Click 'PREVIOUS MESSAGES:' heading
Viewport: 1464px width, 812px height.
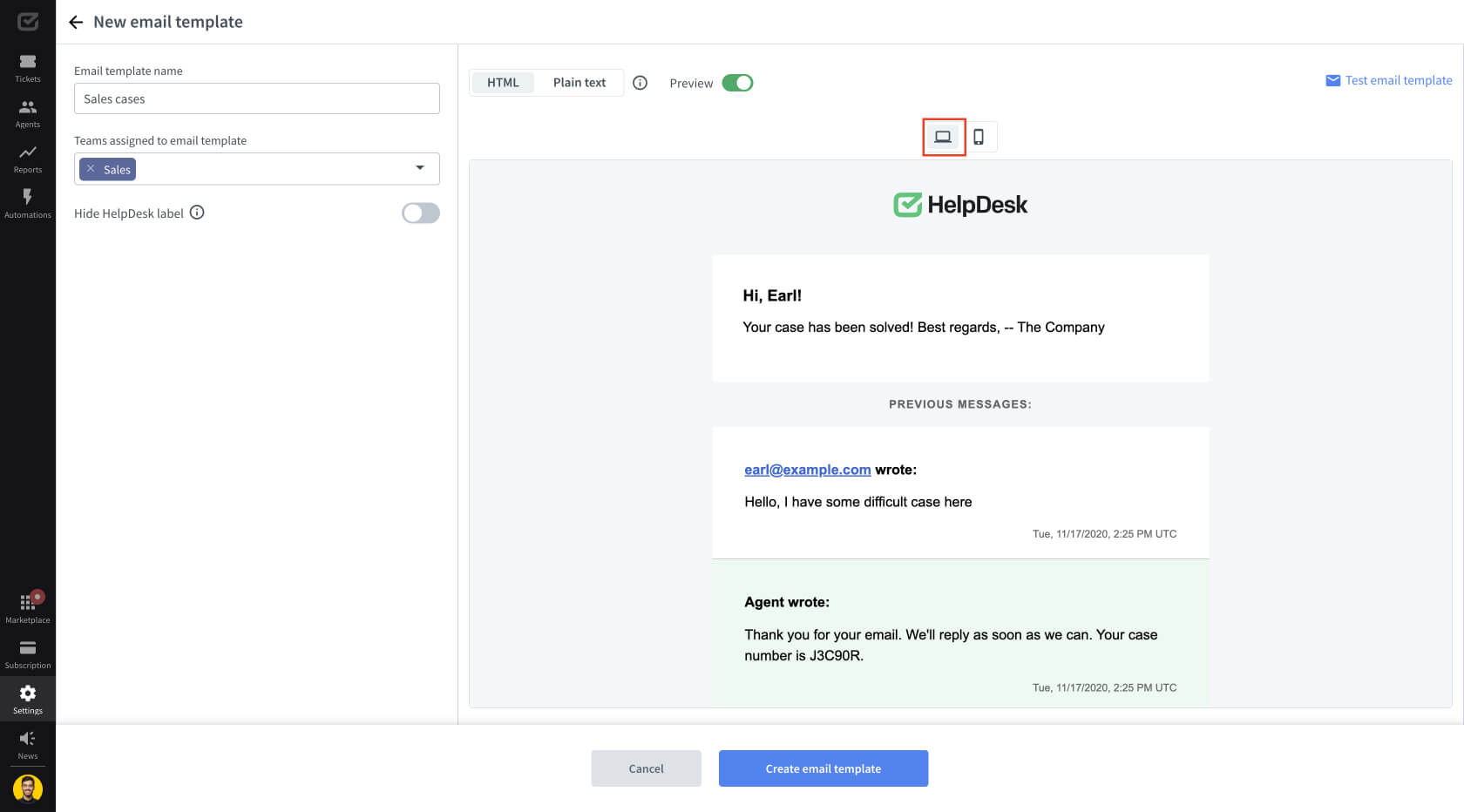tap(960, 404)
